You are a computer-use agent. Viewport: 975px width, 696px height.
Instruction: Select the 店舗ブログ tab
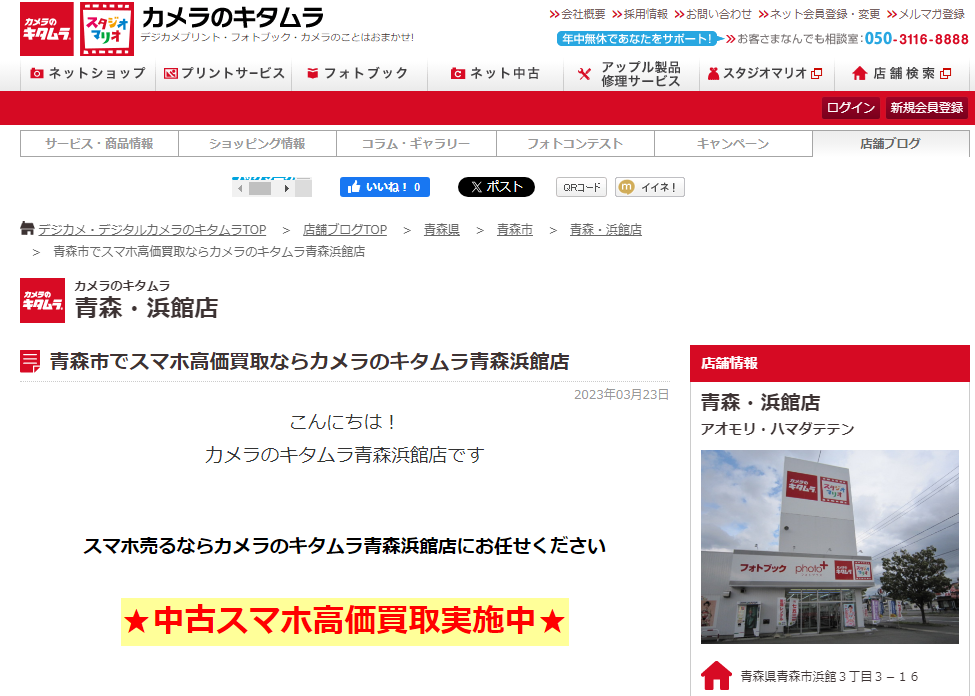pos(890,144)
